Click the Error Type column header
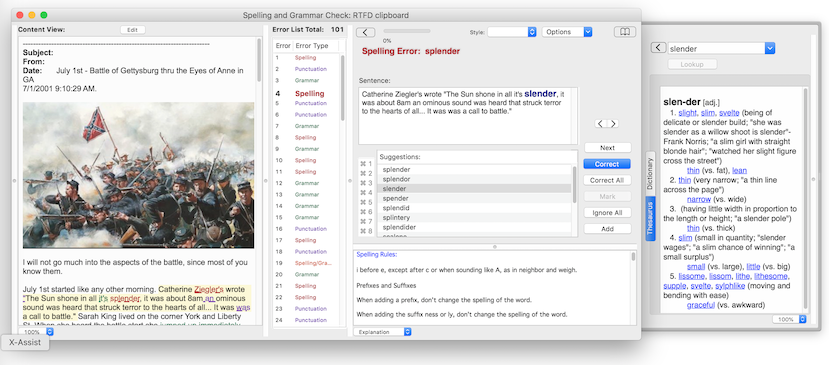The width and height of the screenshot is (829, 365). (x=312, y=45)
